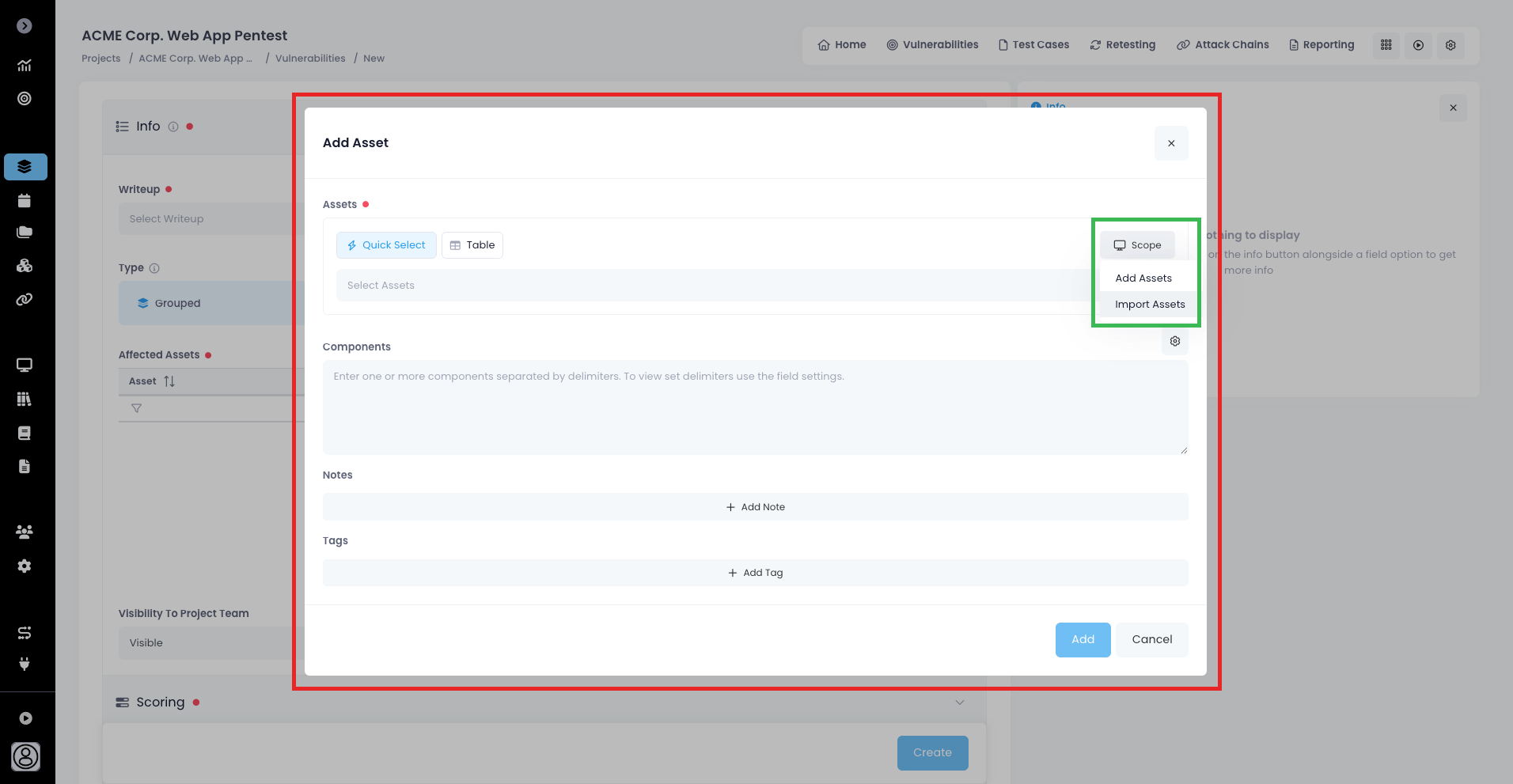The image size is (1513, 784).
Task: Click the user avatar icon in sidebar
Action: point(25,756)
